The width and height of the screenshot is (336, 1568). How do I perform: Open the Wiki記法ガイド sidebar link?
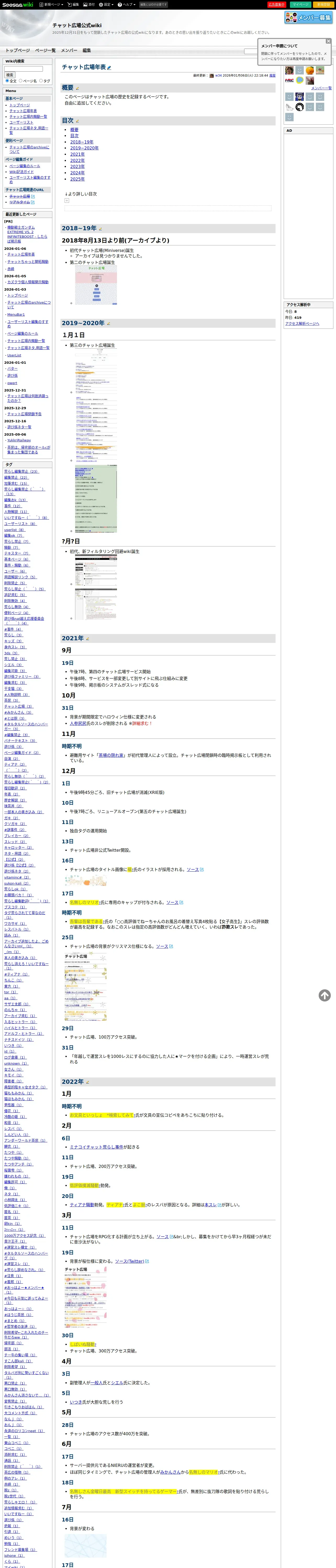coord(21,172)
